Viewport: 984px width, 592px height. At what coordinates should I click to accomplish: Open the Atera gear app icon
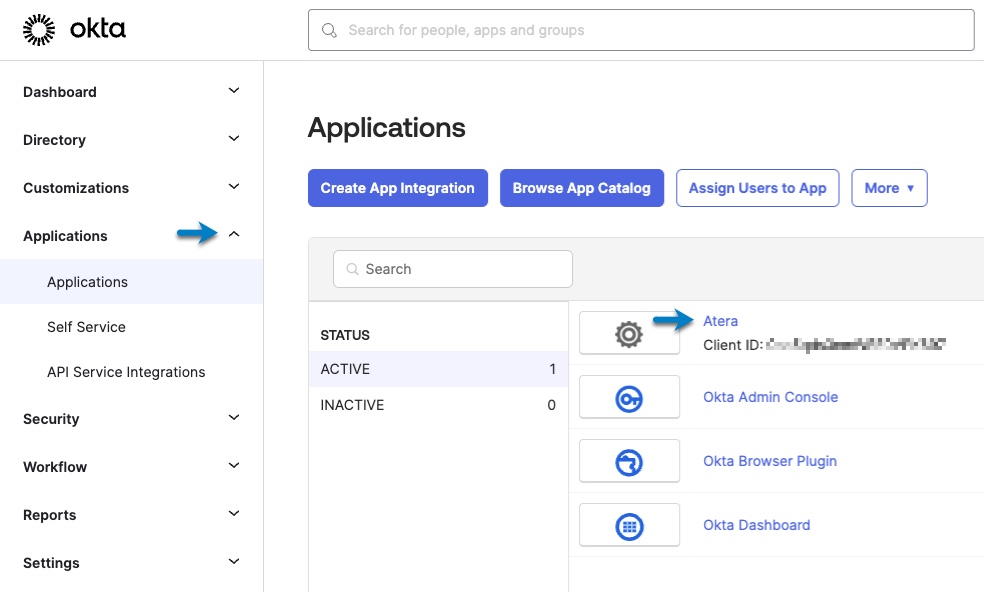point(629,334)
